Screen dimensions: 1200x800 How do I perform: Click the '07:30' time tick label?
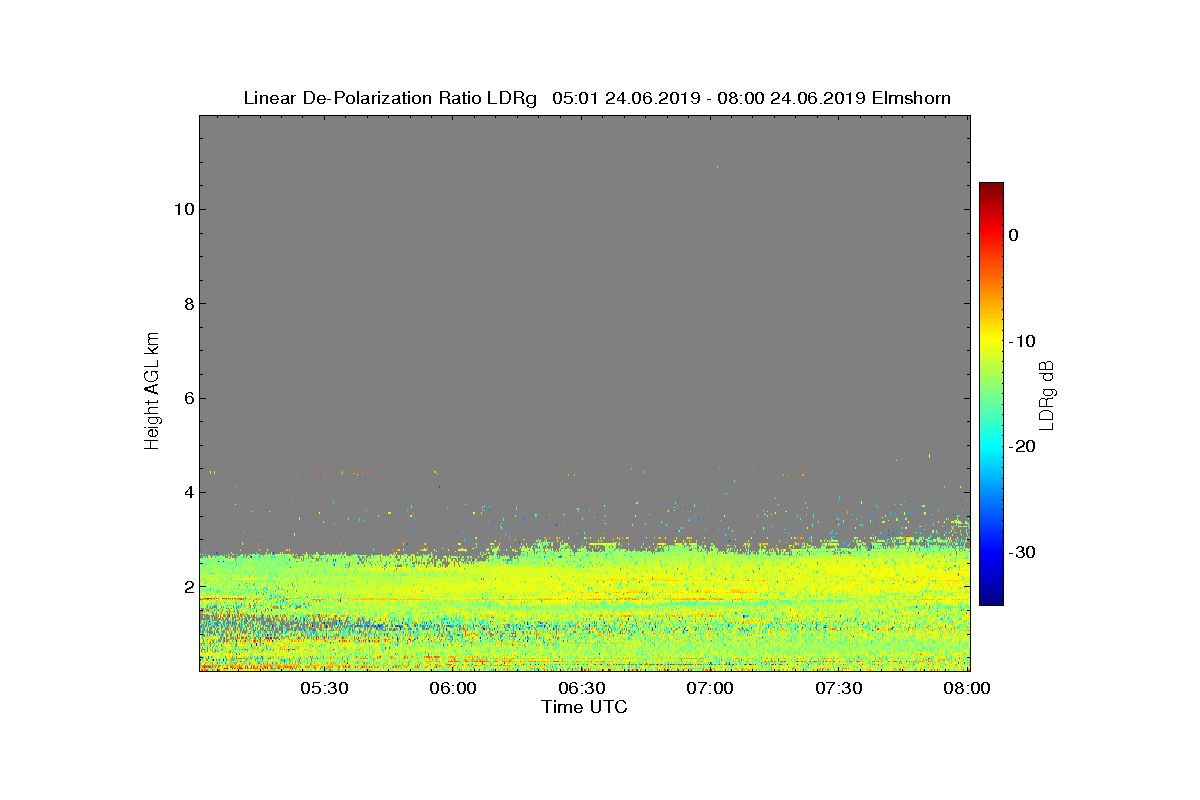click(x=840, y=688)
